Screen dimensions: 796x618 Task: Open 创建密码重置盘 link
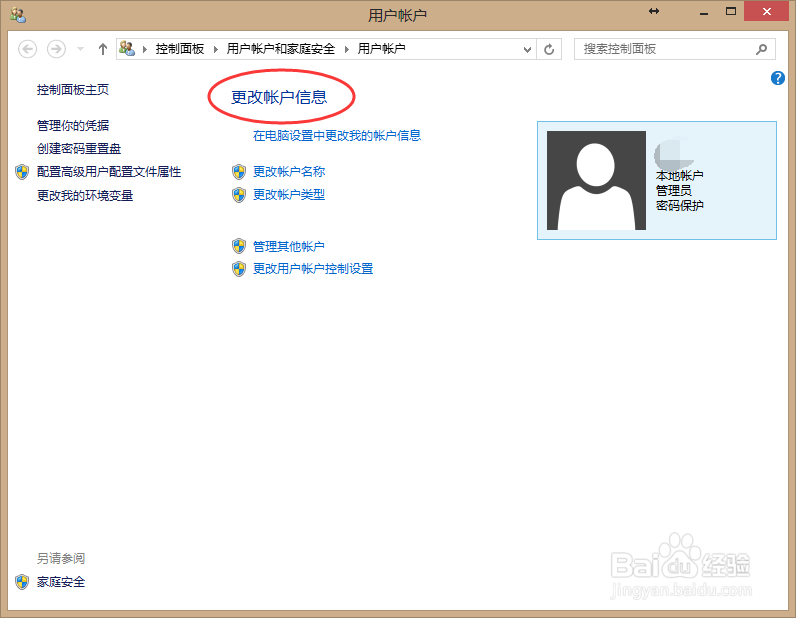pyautogui.click(x=79, y=149)
